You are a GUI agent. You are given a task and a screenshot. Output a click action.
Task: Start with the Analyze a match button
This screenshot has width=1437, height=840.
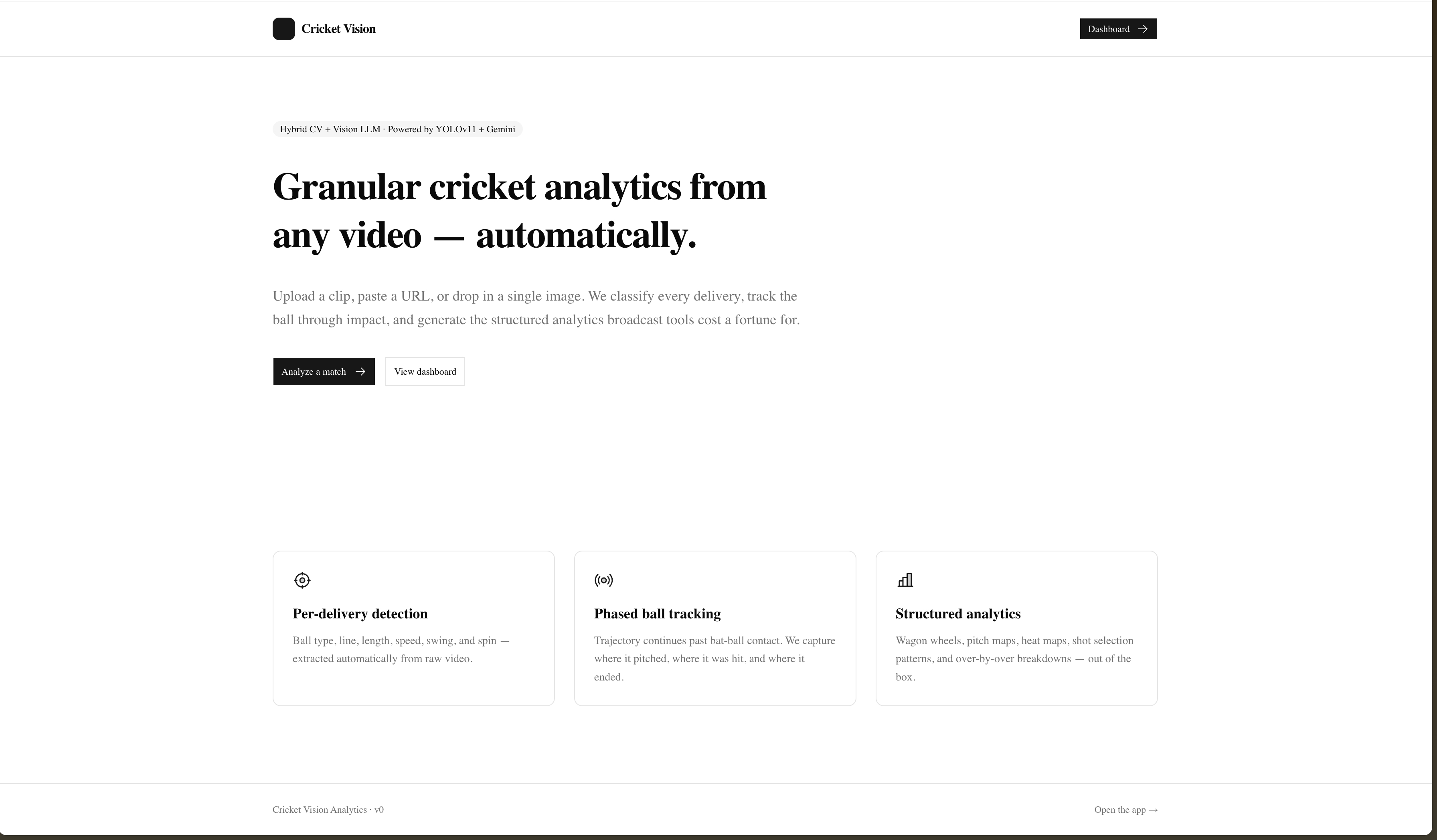pos(324,372)
